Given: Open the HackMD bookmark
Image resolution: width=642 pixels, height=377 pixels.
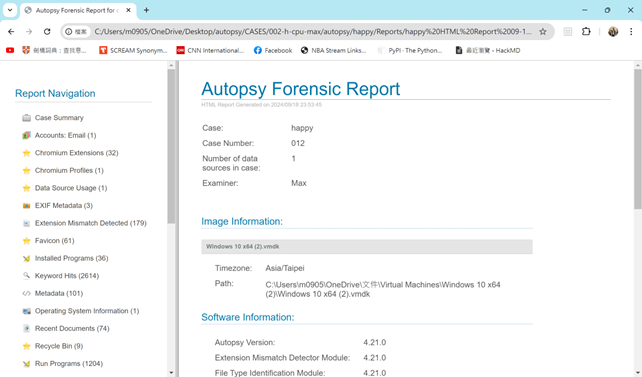Looking at the screenshot, I should [488, 50].
